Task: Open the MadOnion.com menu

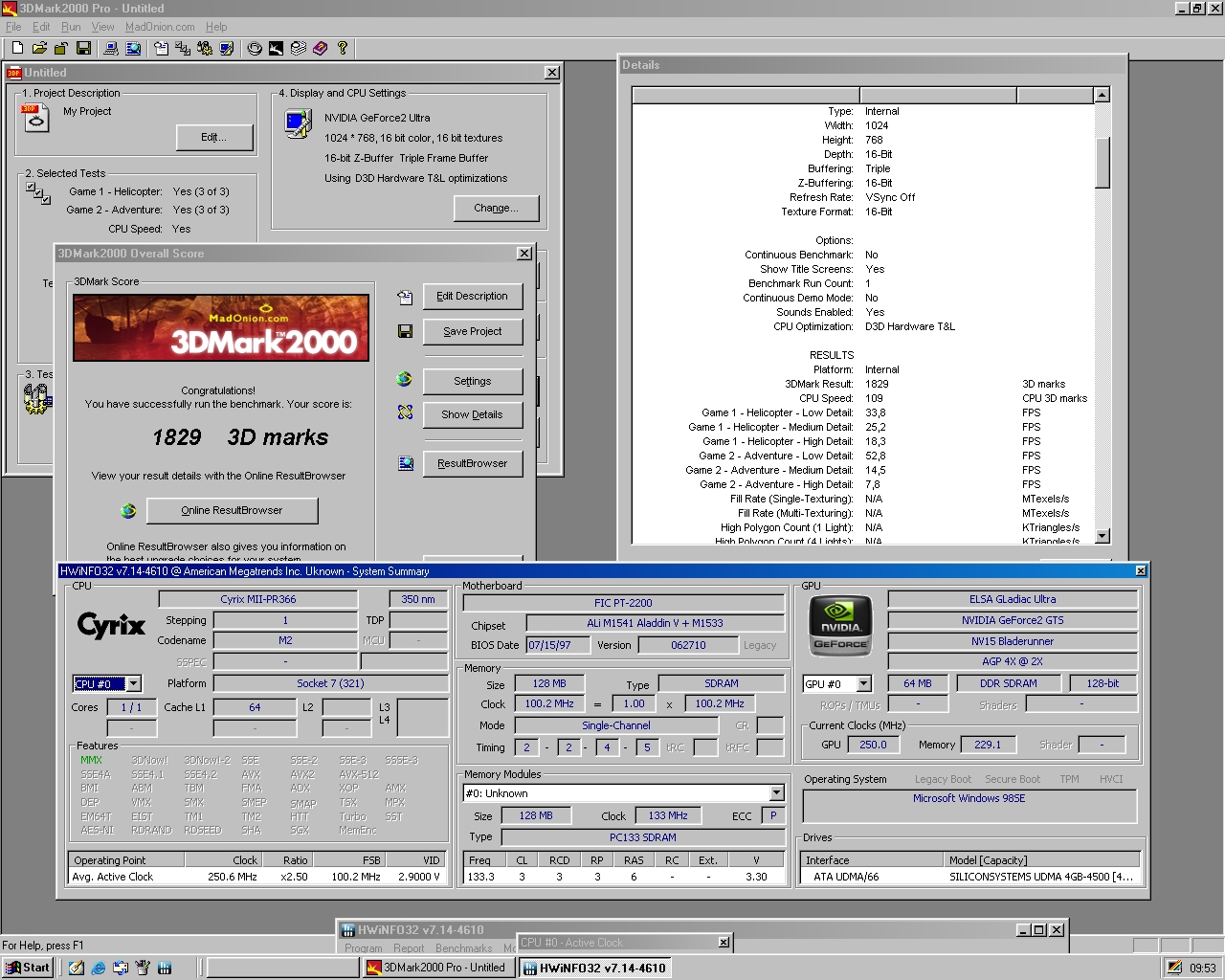Action: point(160,27)
